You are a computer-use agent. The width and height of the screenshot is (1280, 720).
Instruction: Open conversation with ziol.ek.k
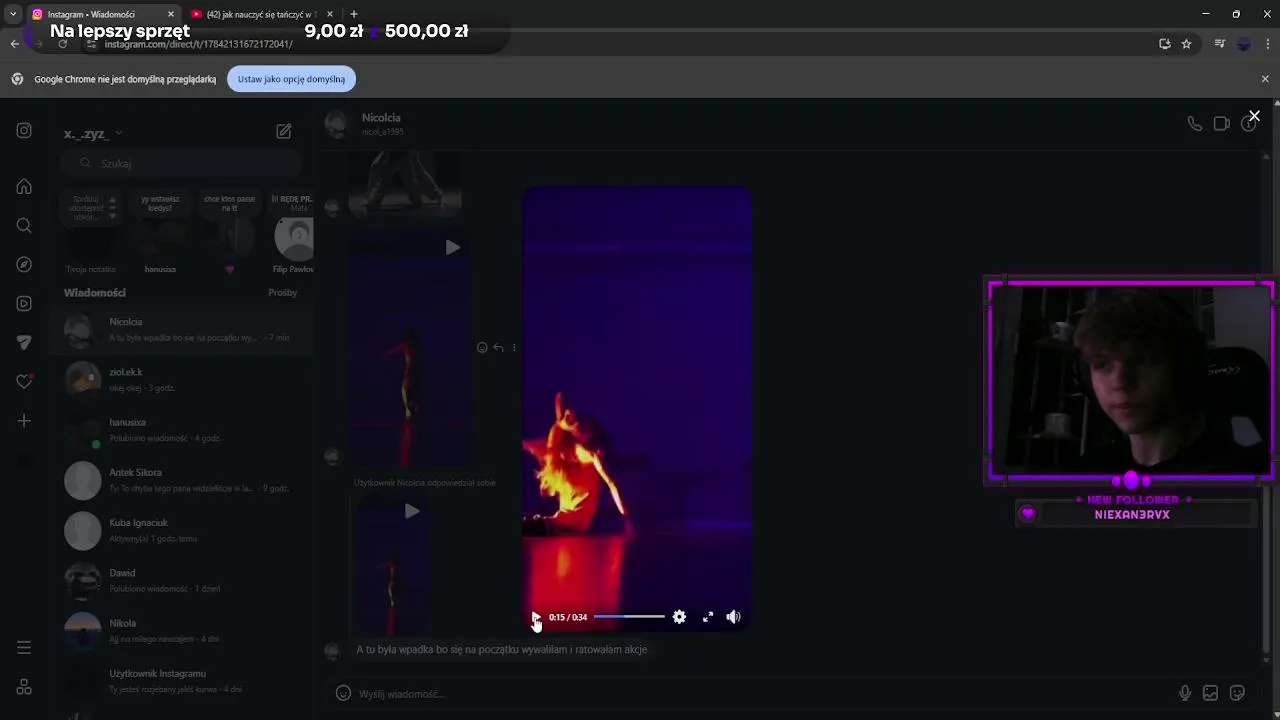point(183,380)
